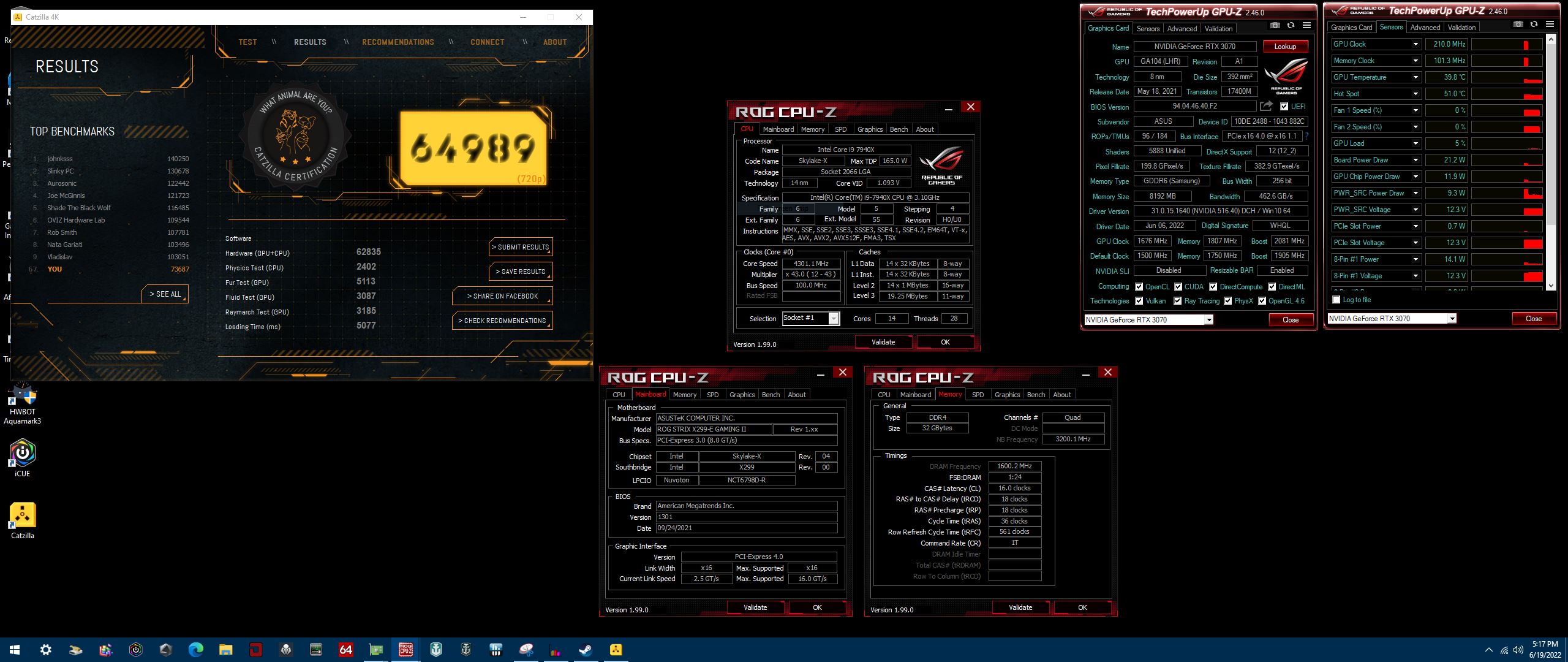Refresh the left GPU-Z Graphics Card window
Screen dimensions: 1568x662
coord(1291,26)
